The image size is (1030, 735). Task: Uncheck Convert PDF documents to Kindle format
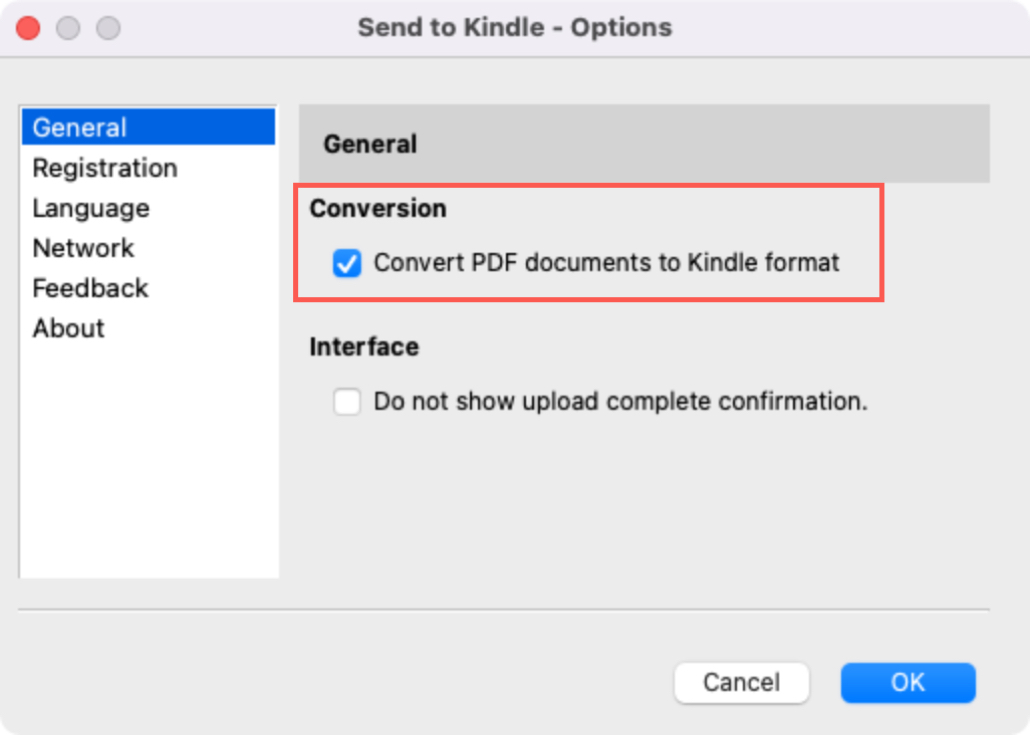click(347, 263)
